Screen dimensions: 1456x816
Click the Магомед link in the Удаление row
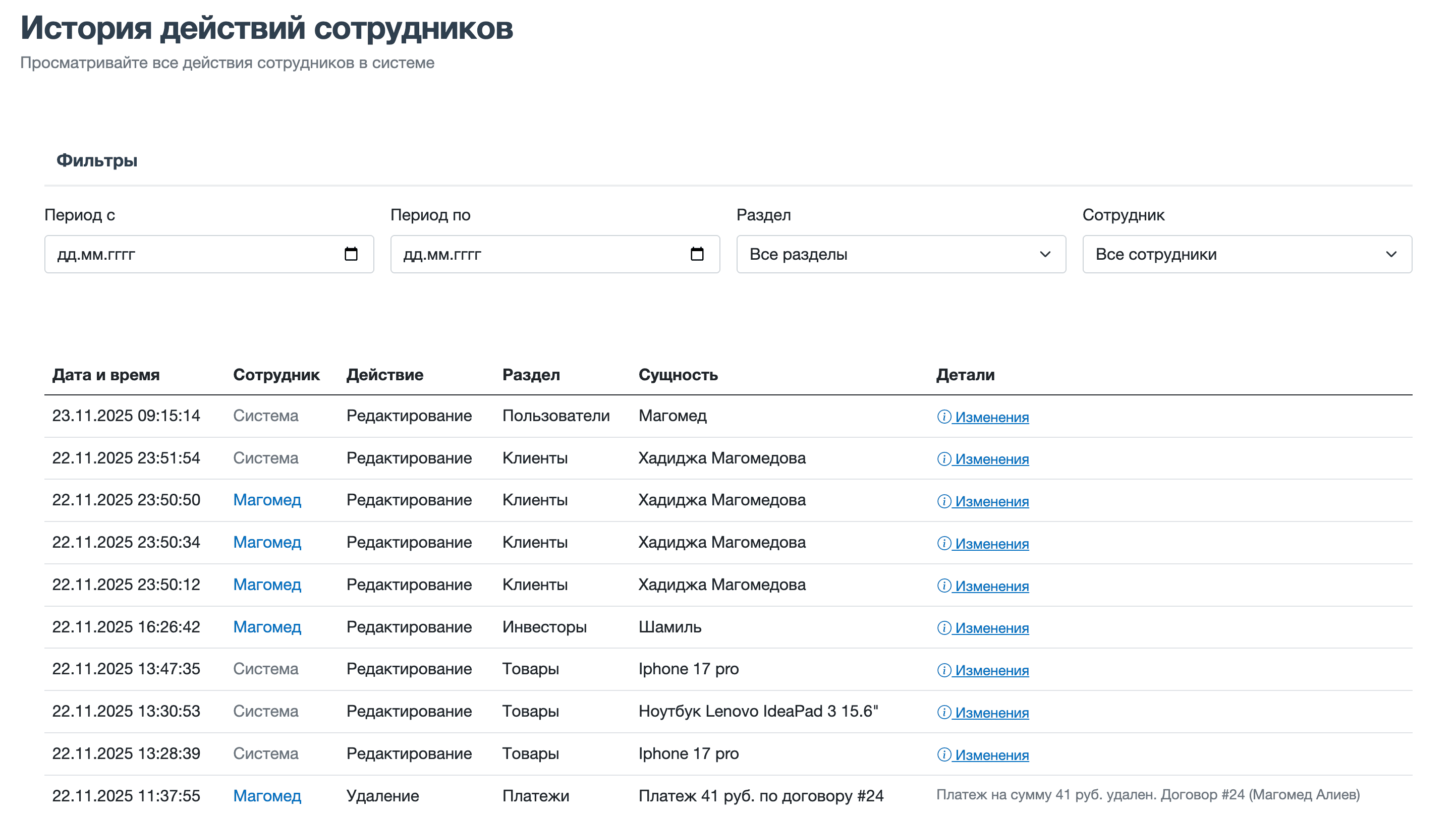coord(267,796)
